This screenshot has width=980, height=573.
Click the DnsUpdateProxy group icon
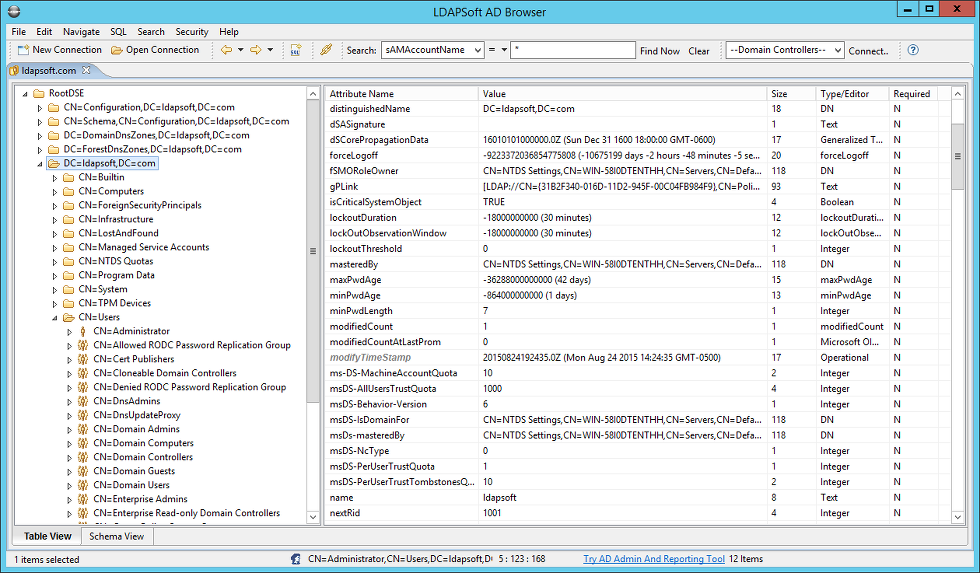click(x=82, y=416)
